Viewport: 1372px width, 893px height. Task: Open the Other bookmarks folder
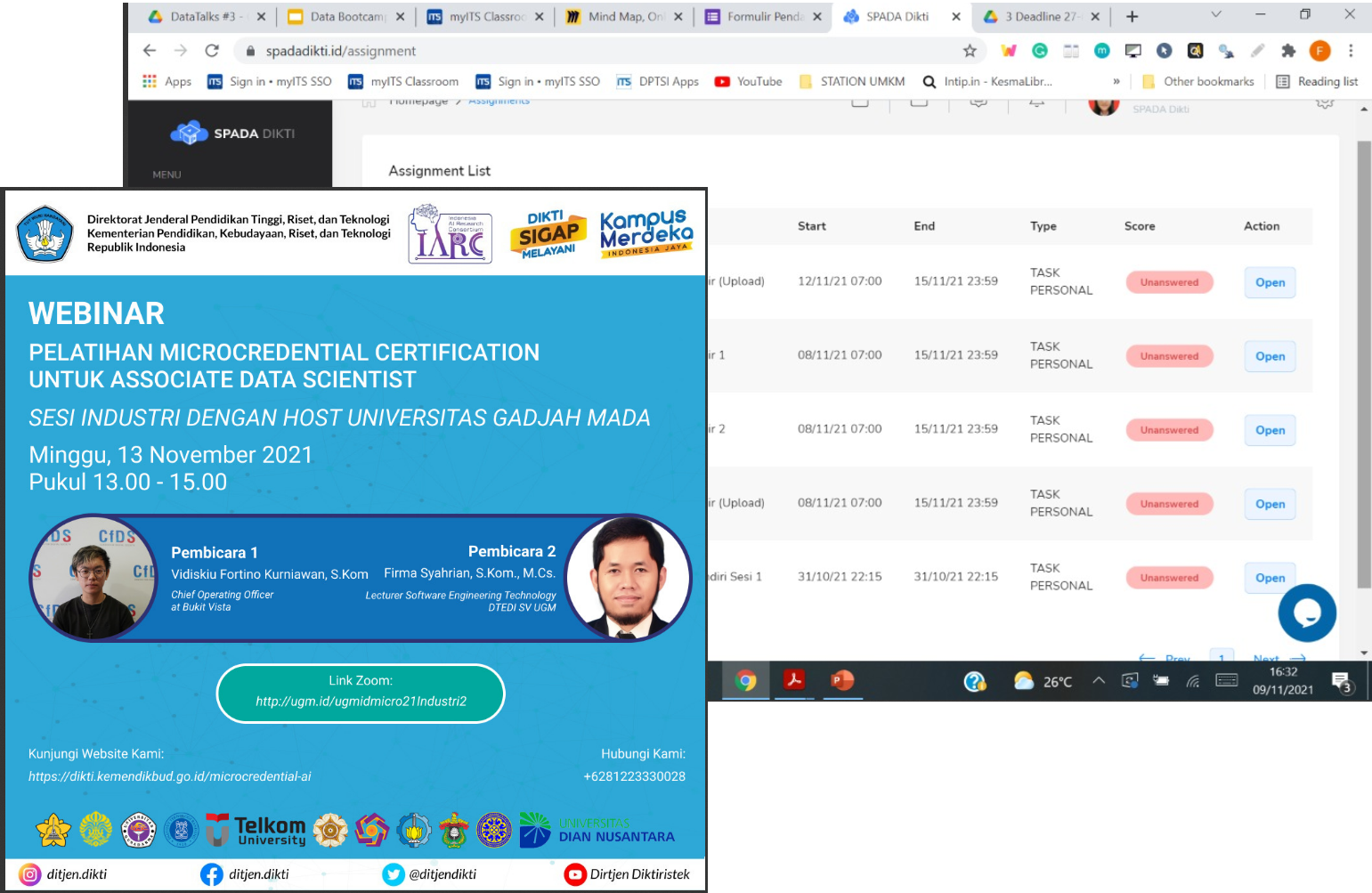(1197, 81)
